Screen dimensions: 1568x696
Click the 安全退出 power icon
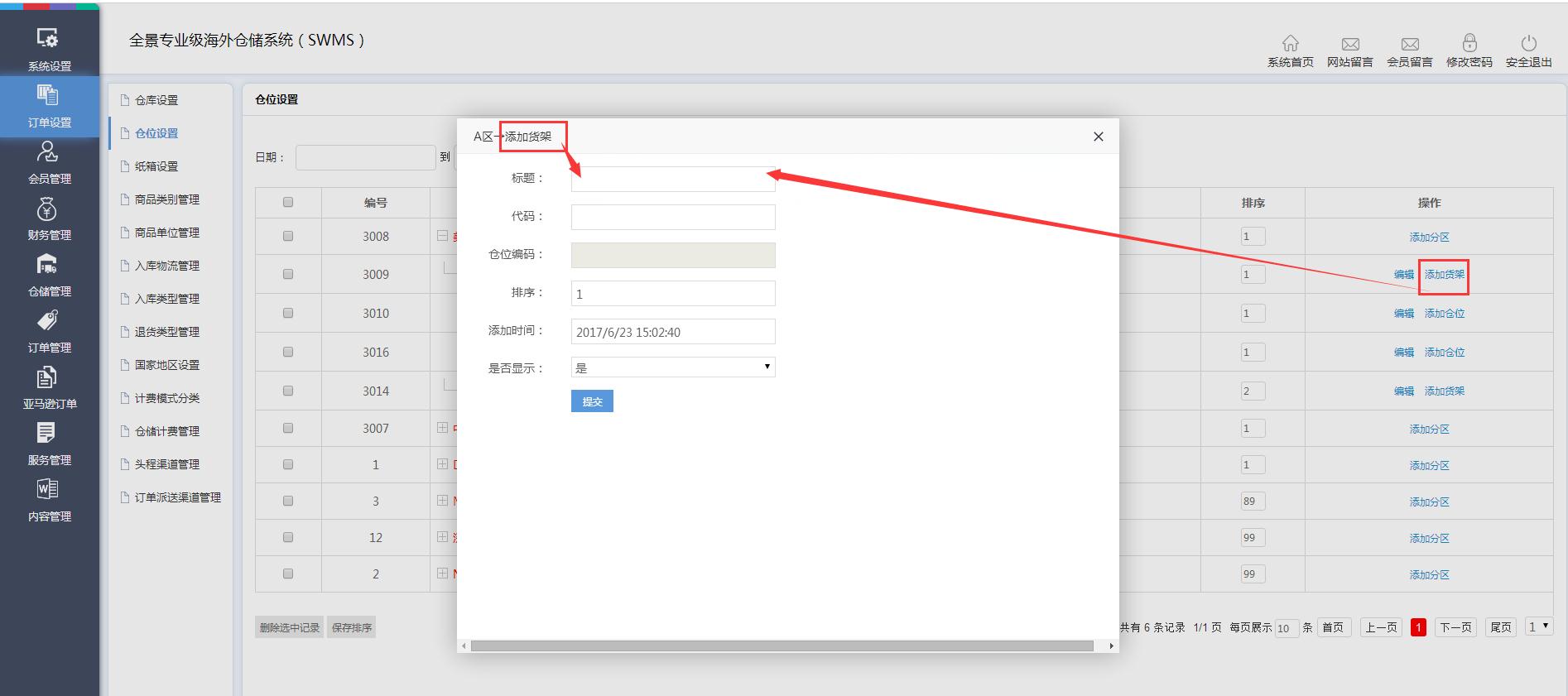(x=1528, y=44)
